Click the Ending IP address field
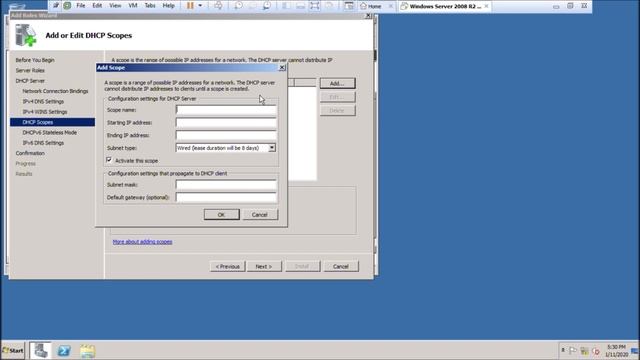Image resolution: width=640 pixels, height=360 pixels. tap(226, 135)
